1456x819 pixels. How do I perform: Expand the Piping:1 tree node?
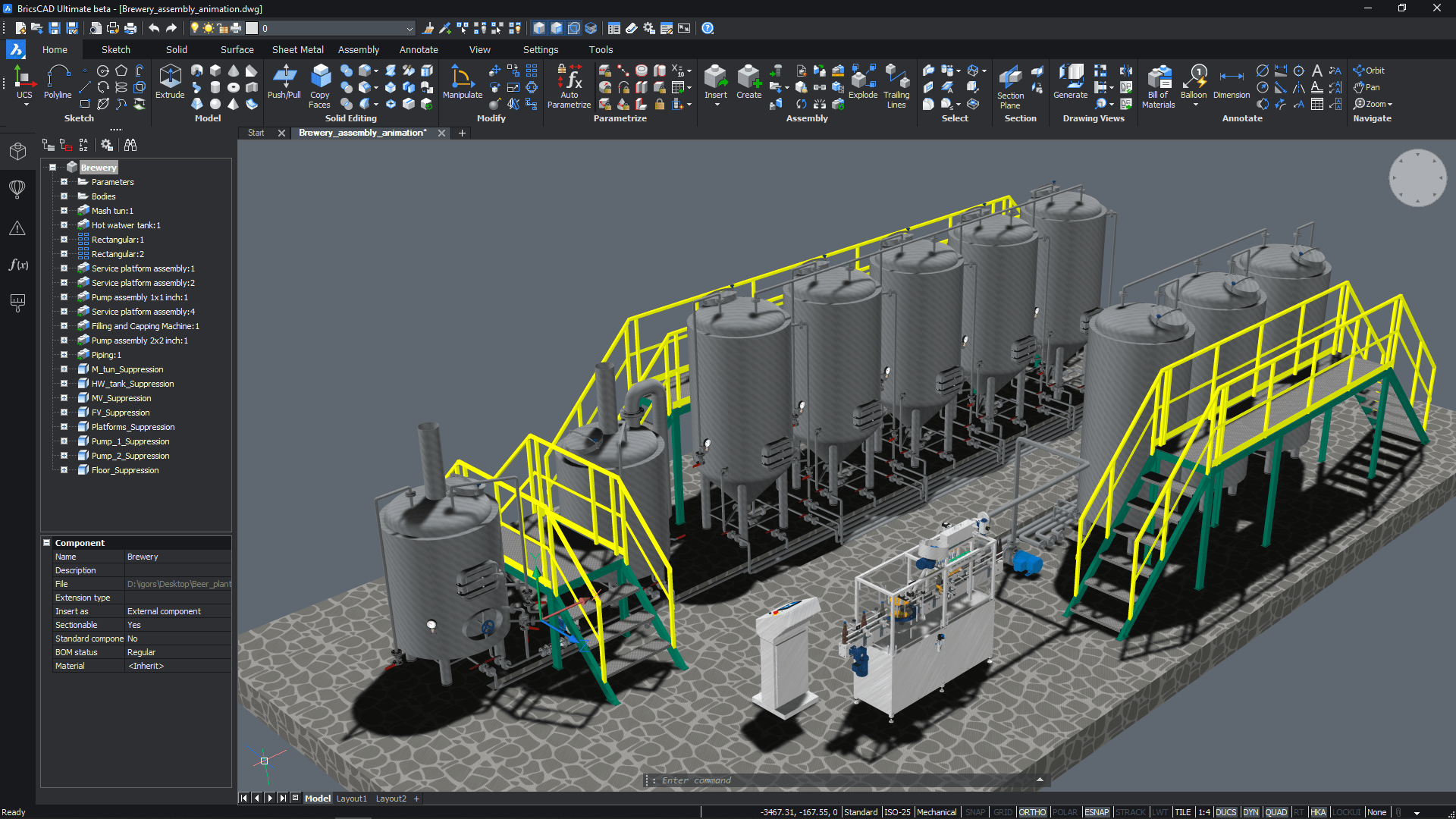click(64, 354)
